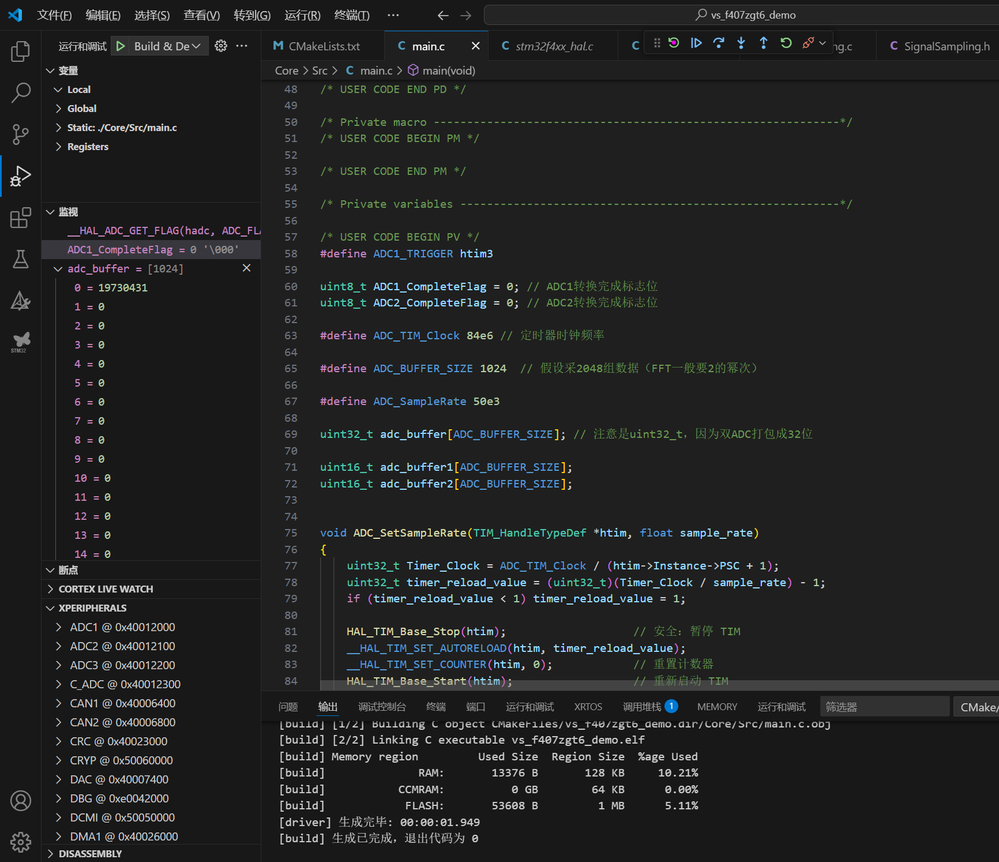Open the Extensions view
The height and width of the screenshot is (862, 999).
pyautogui.click(x=20, y=218)
